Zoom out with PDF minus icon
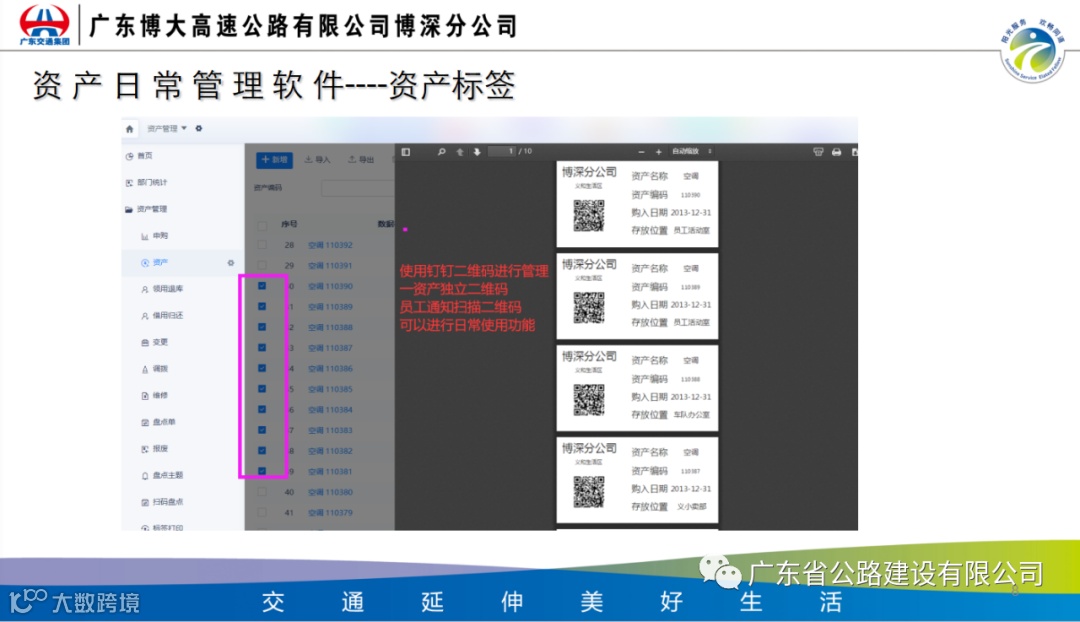This screenshot has width=1080, height=622. click(x=641, y=152)
